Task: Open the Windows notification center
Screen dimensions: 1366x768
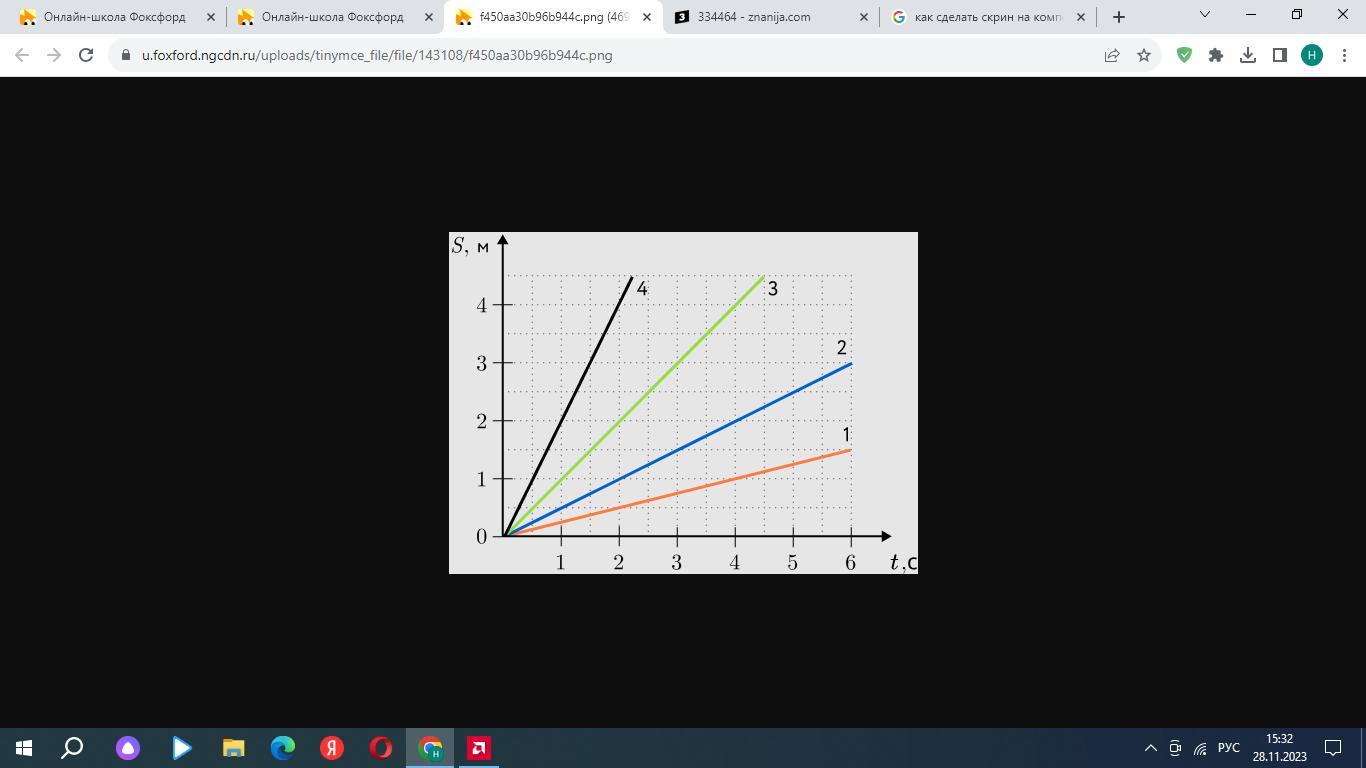Action: [1333, 748]
